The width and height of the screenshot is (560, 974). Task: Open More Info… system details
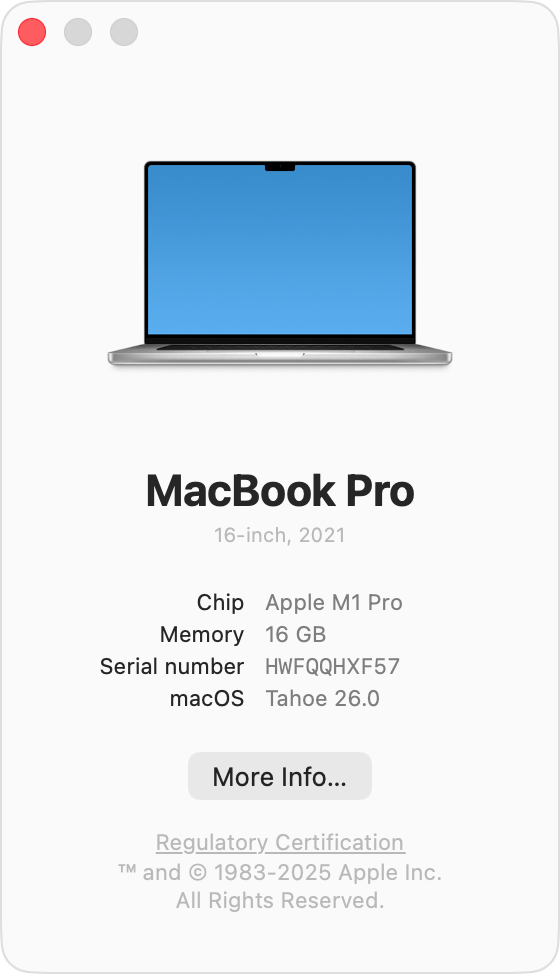coord(280,776)
